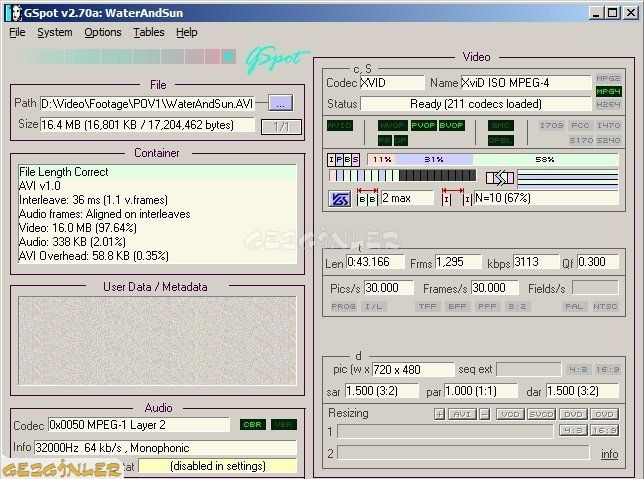This screenshot has height=479, width=644.
Task: Click the I709 colorimetry indicator
Action: point(551,125)
